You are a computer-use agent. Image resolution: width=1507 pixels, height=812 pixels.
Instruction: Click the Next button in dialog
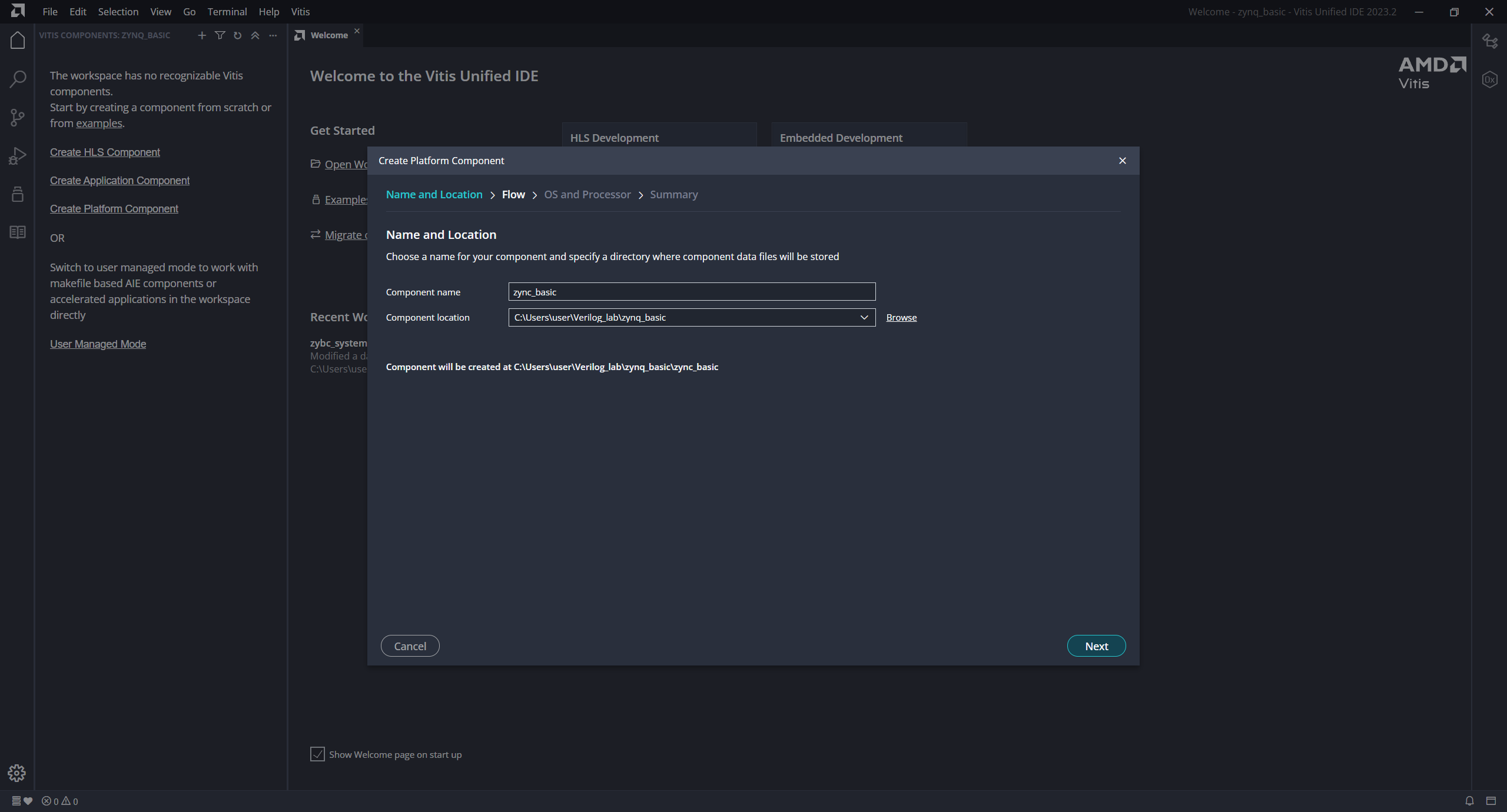(1096, 646)
